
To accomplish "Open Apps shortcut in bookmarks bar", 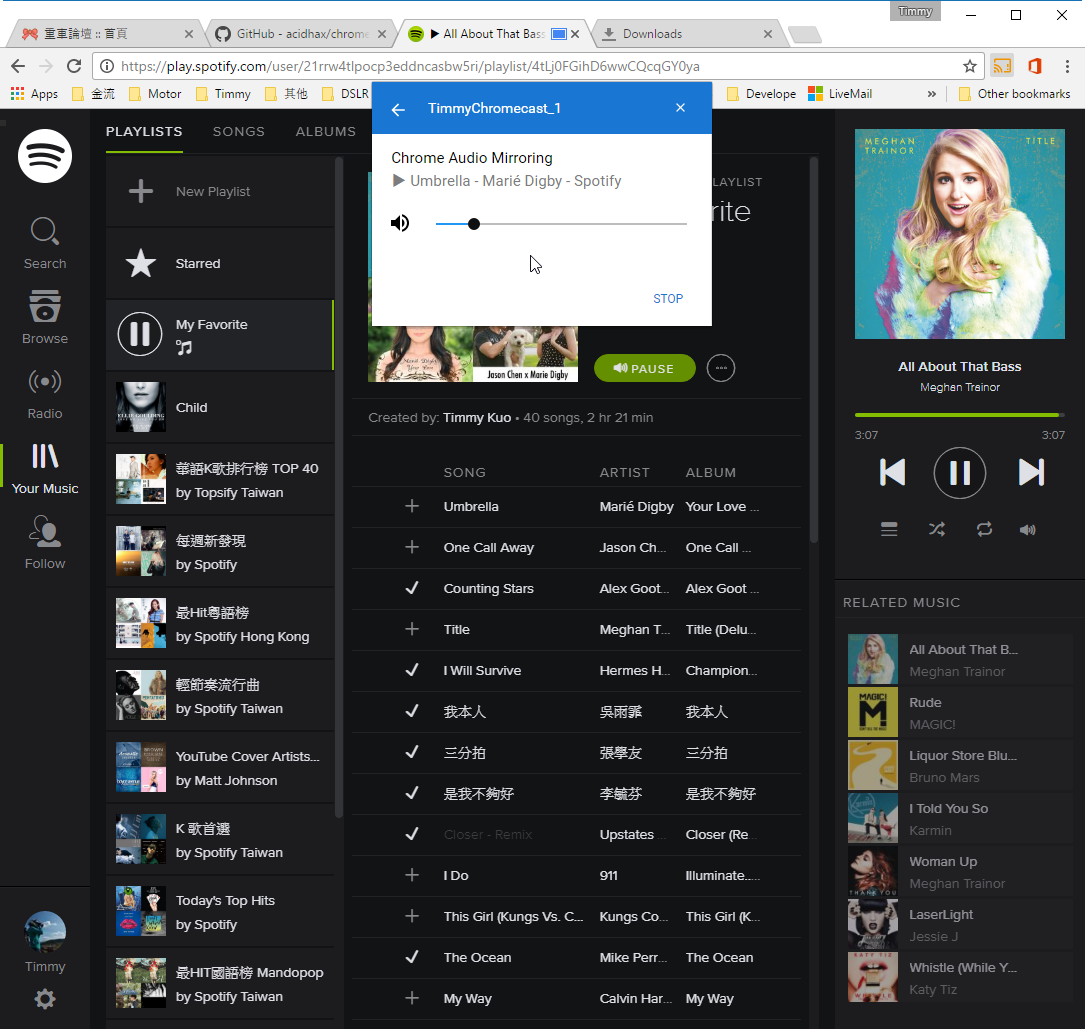I will coord(35,93).
